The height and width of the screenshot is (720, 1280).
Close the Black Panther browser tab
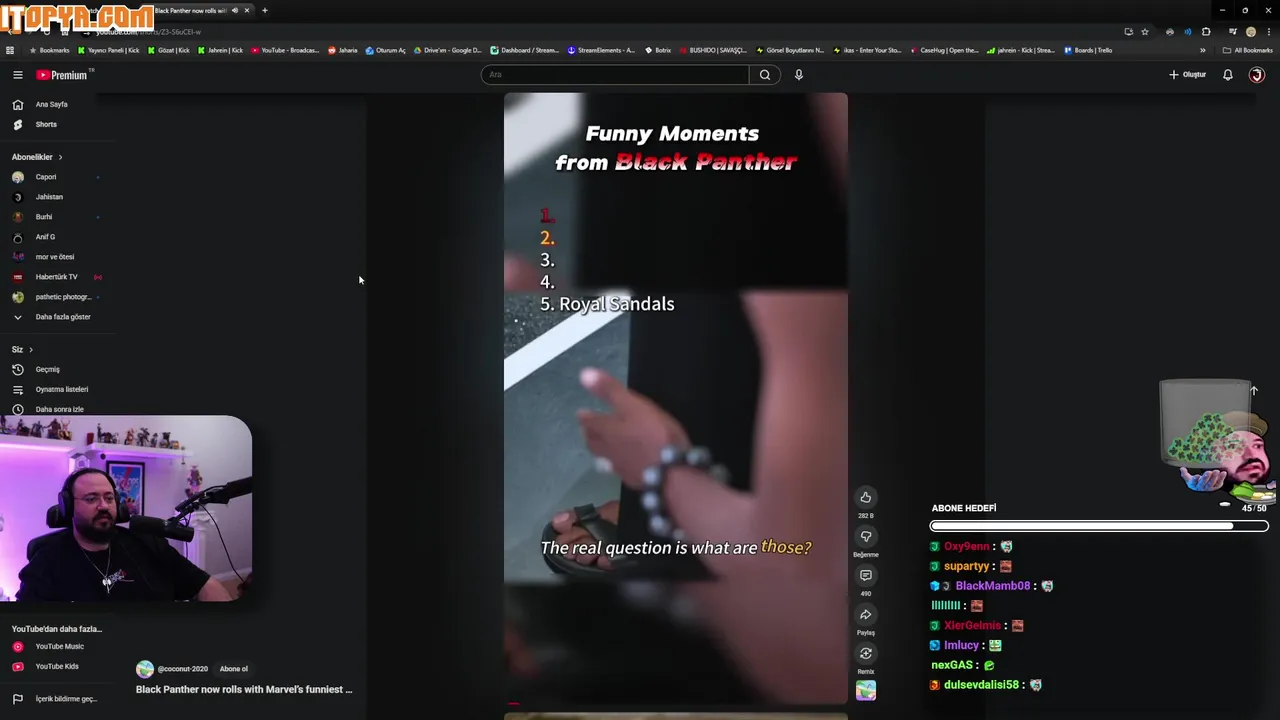pyautogui.click(x=246, y=10)
